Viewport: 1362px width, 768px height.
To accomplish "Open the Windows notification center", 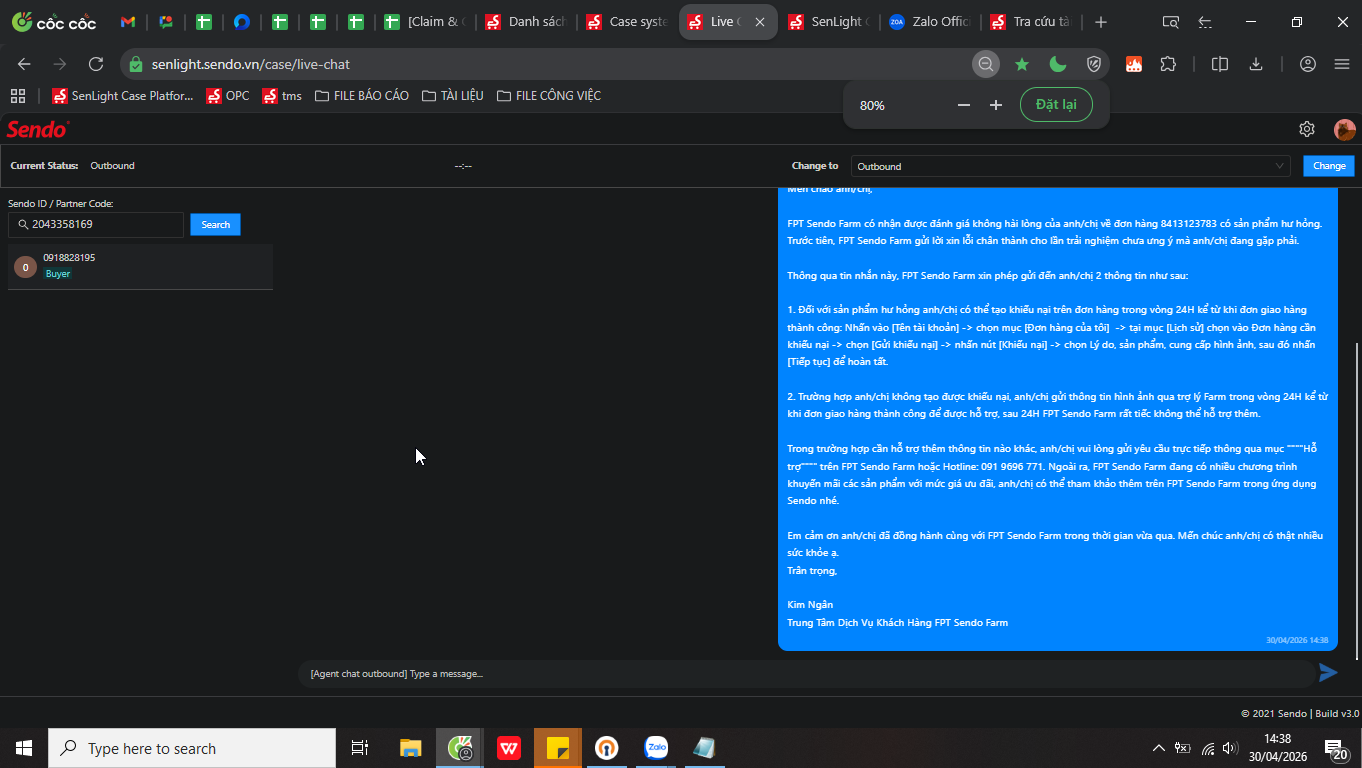I will tap(1336, 748).
